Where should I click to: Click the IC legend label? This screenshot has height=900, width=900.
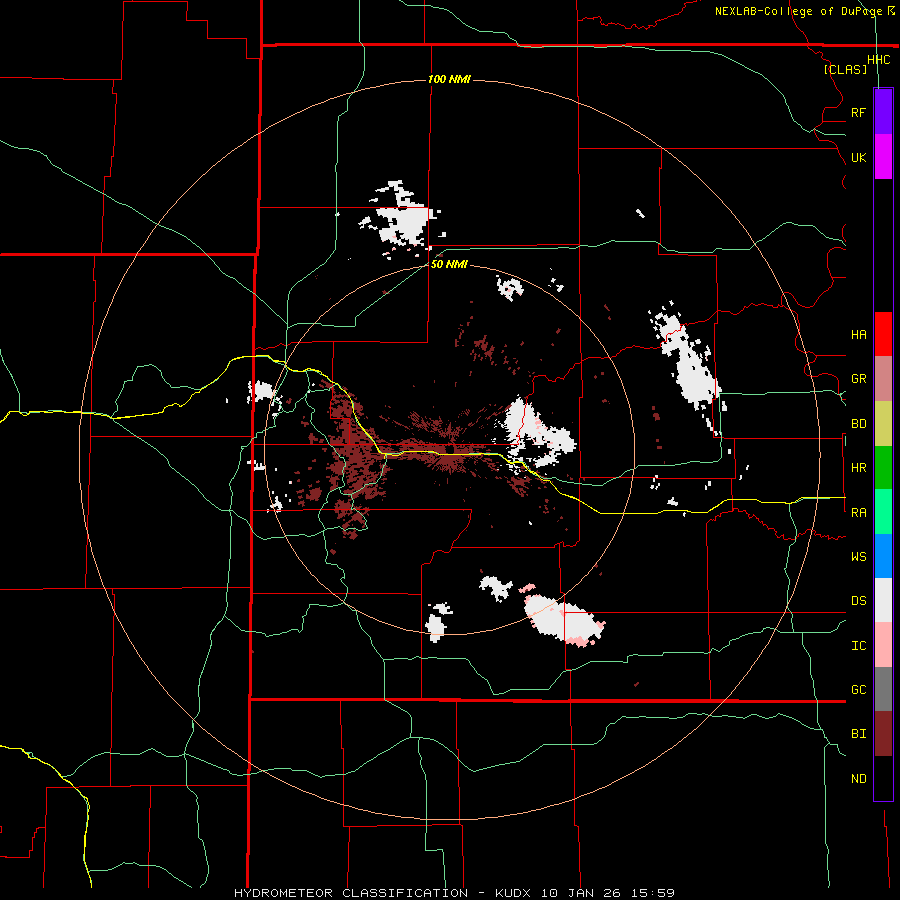coord(858,645)
